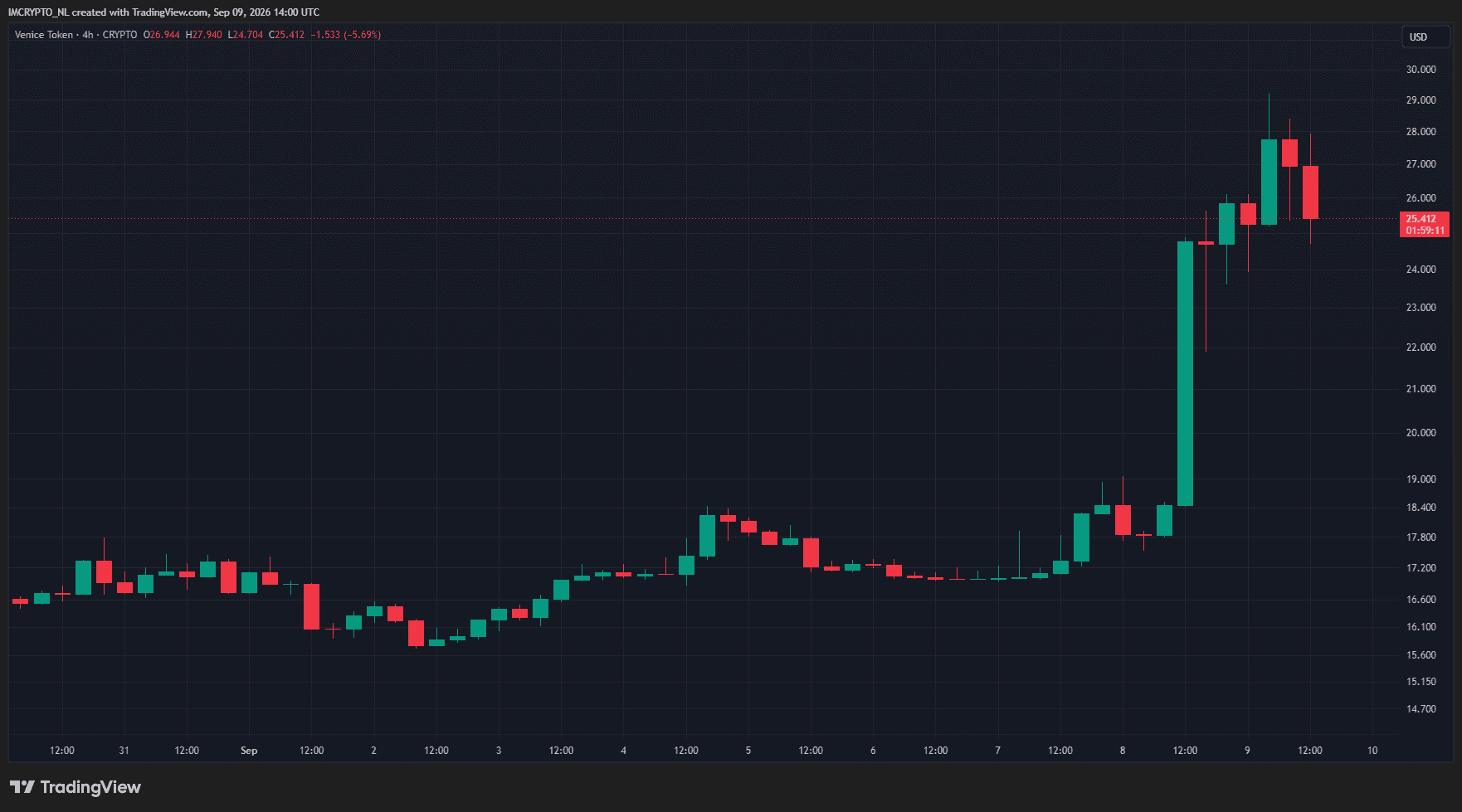The width and height of the screenshot is (1462, 812).
Task: Select the Venice Token symbol name
Action: pos(44,35)
